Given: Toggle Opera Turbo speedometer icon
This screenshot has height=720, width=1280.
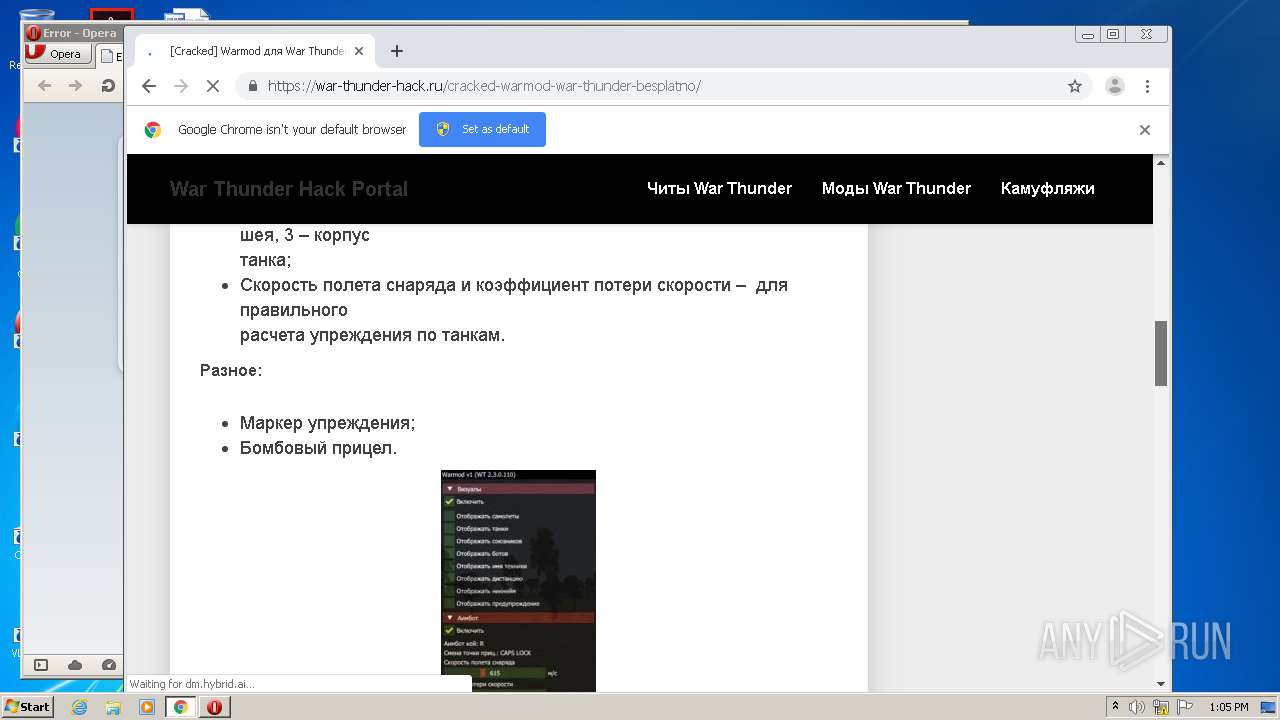Looking at the screenshot, I should 108,665.
